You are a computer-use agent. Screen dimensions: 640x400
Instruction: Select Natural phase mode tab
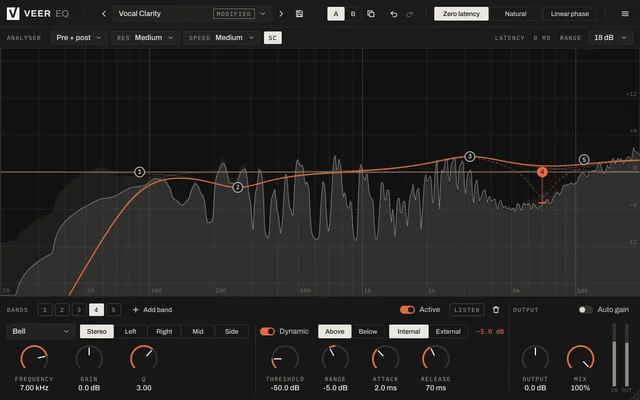click(516, 14)
